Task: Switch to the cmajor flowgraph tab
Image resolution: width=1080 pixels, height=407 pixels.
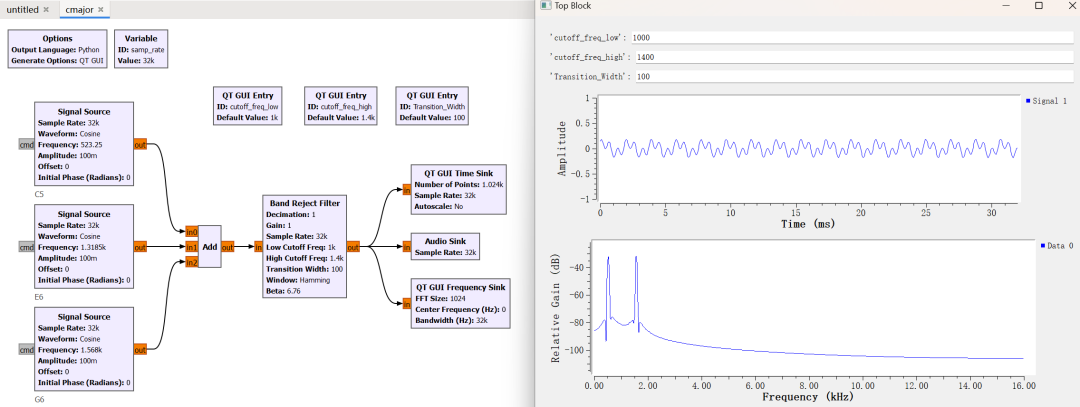Action: tap(79, 10)
